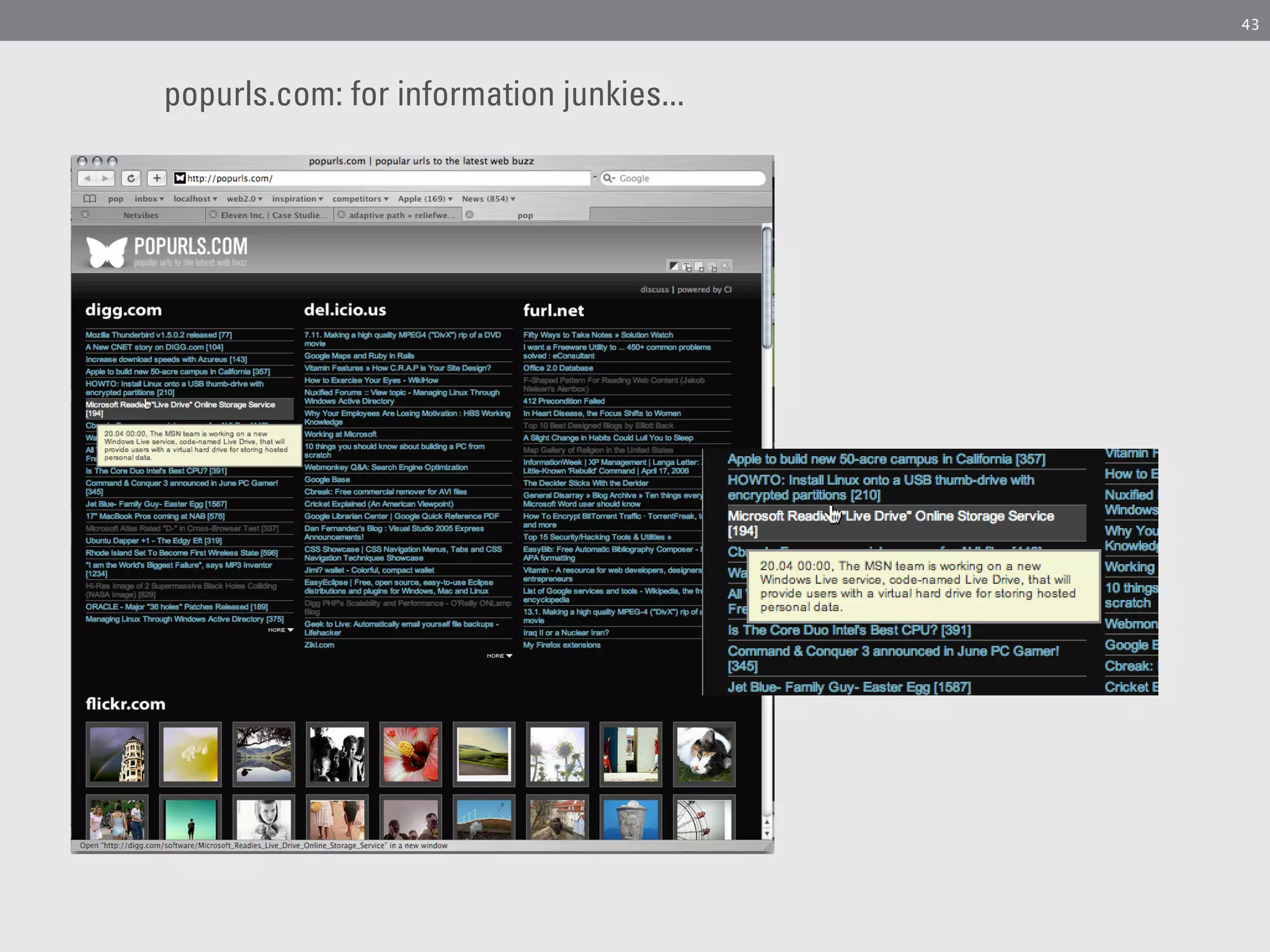
Task: Close the Eleven Inc. tab
Action: [x=213, y=215]
